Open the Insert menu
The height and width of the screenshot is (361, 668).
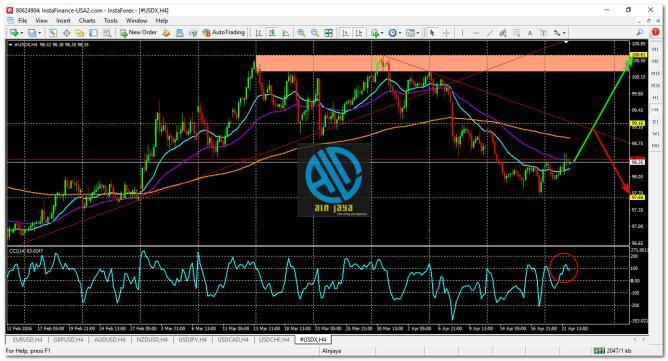click(63, 20)
